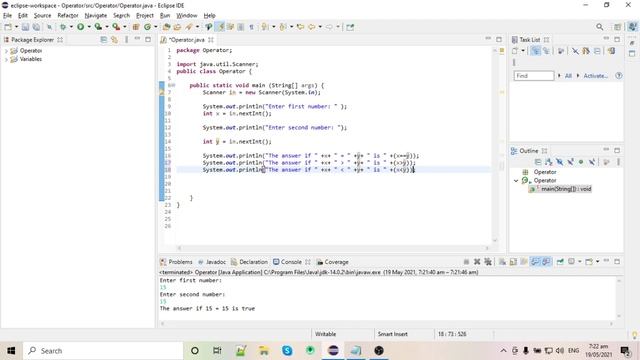Click the Back navigation arrow in toolbar
This screenshot has height=360, width=640.
[x=312, y=27]
